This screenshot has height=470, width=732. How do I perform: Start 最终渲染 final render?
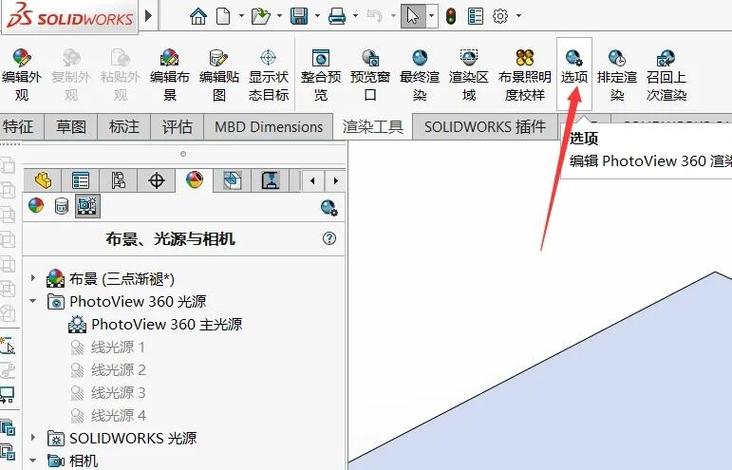(420, 75)
